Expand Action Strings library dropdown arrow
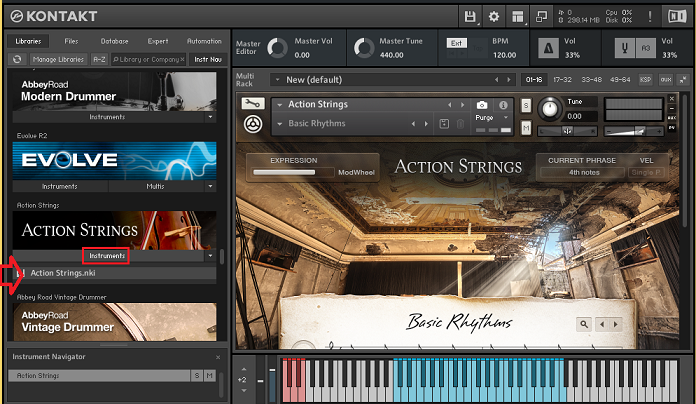The height and width of the screenshot is (404, 696). 210,256
